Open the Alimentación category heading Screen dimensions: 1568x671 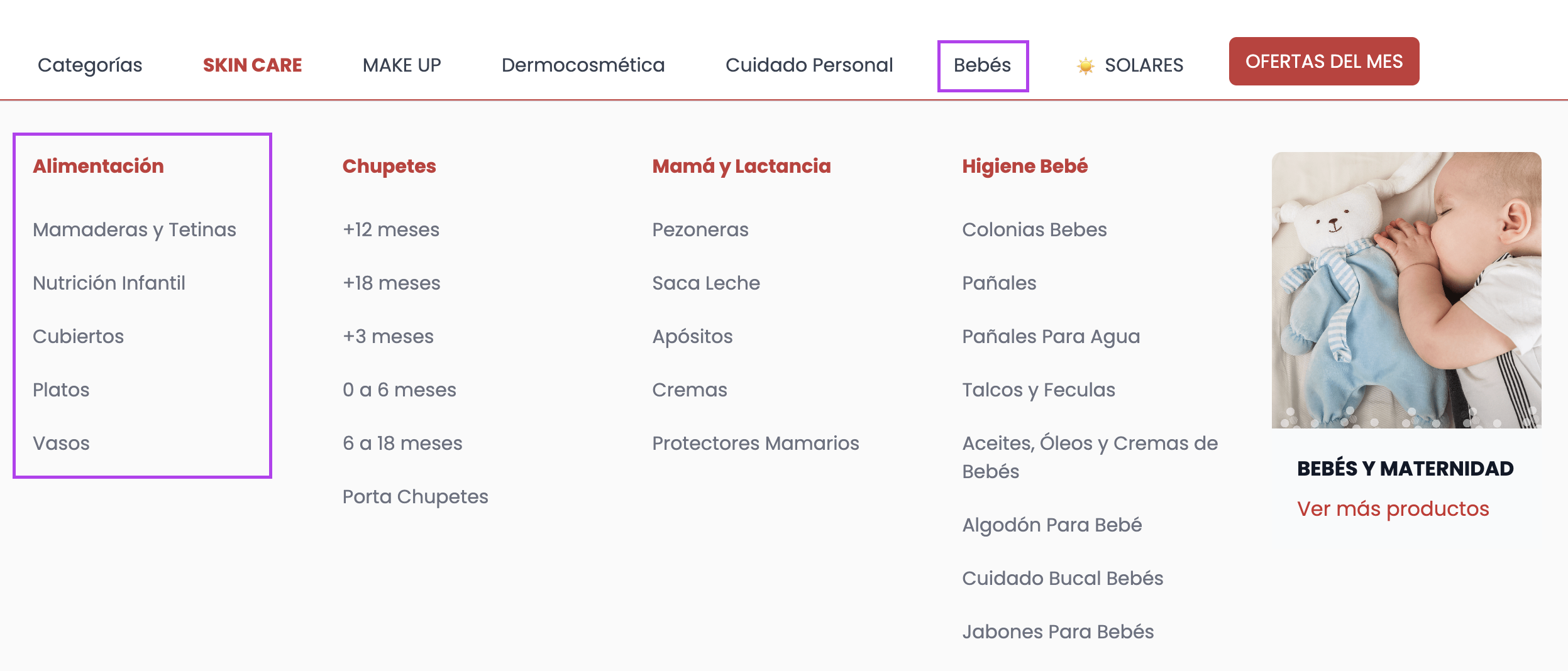tap(98, 166)
